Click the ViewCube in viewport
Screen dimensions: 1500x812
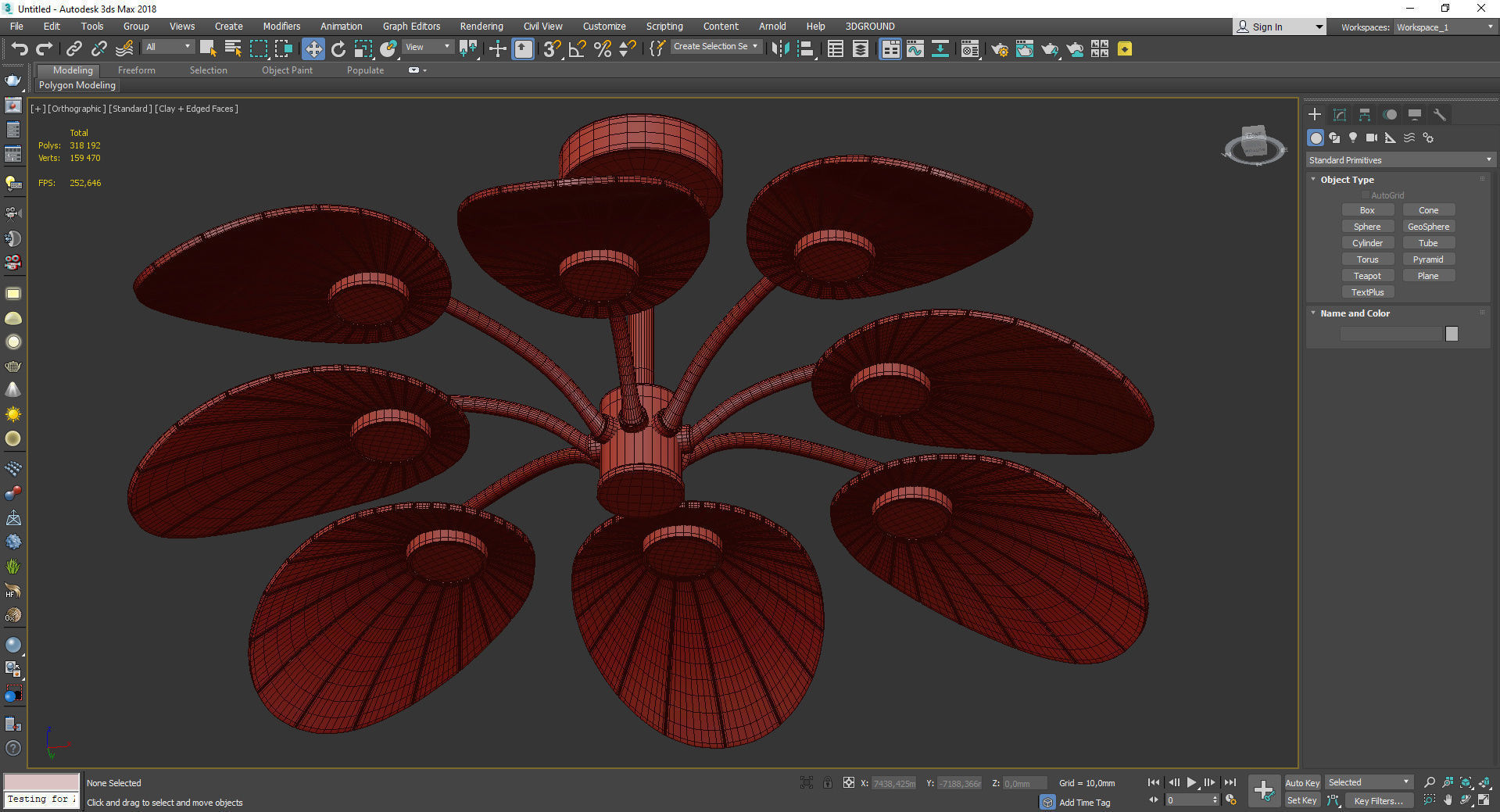(1254, 145)
